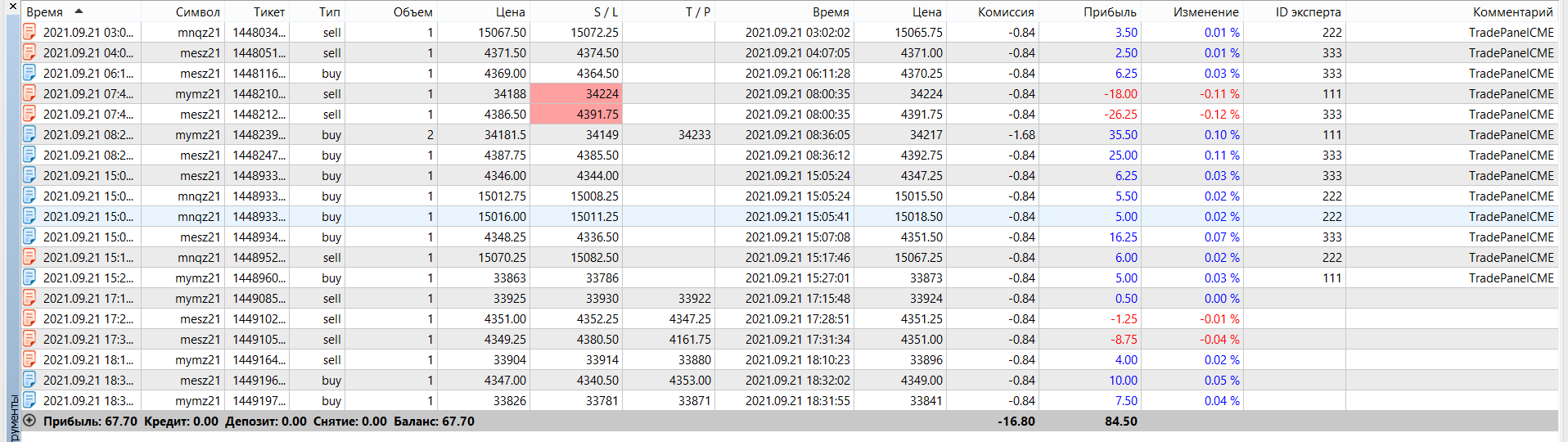Sort by the Тип column header
This screenshot has width=1568, height=442.
(x=330, y=12)
